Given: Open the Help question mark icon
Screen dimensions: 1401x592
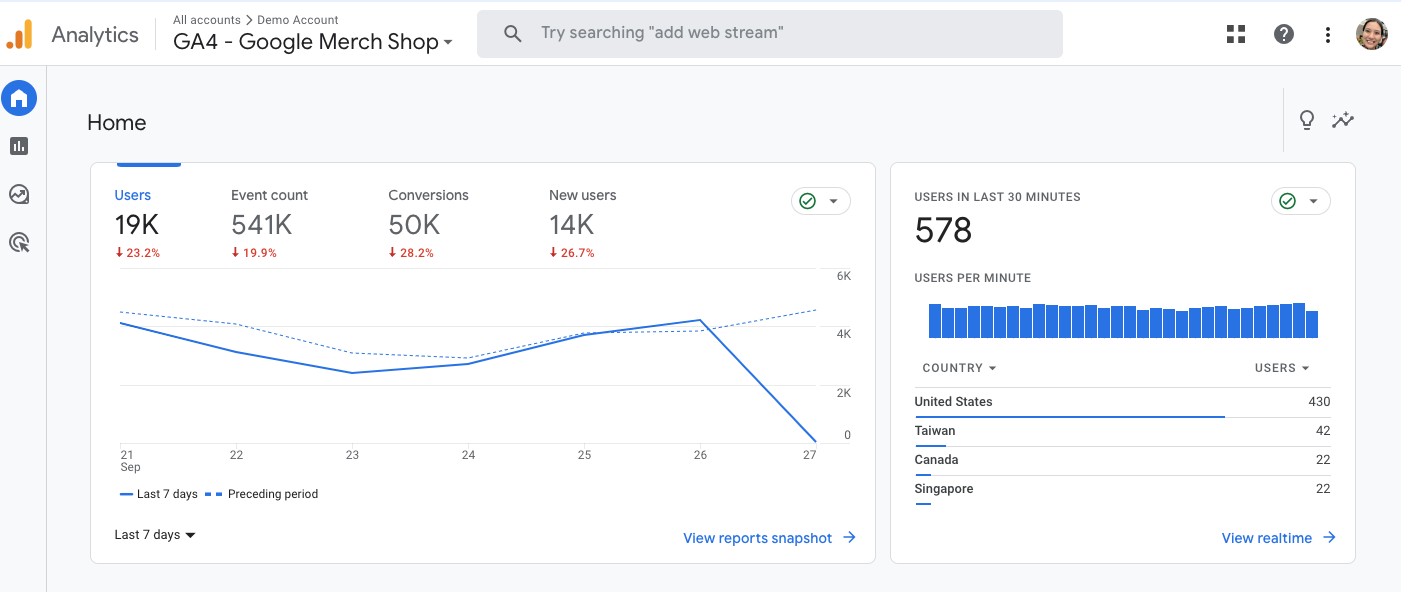Looking at the screenshot, I should 1284,35.
